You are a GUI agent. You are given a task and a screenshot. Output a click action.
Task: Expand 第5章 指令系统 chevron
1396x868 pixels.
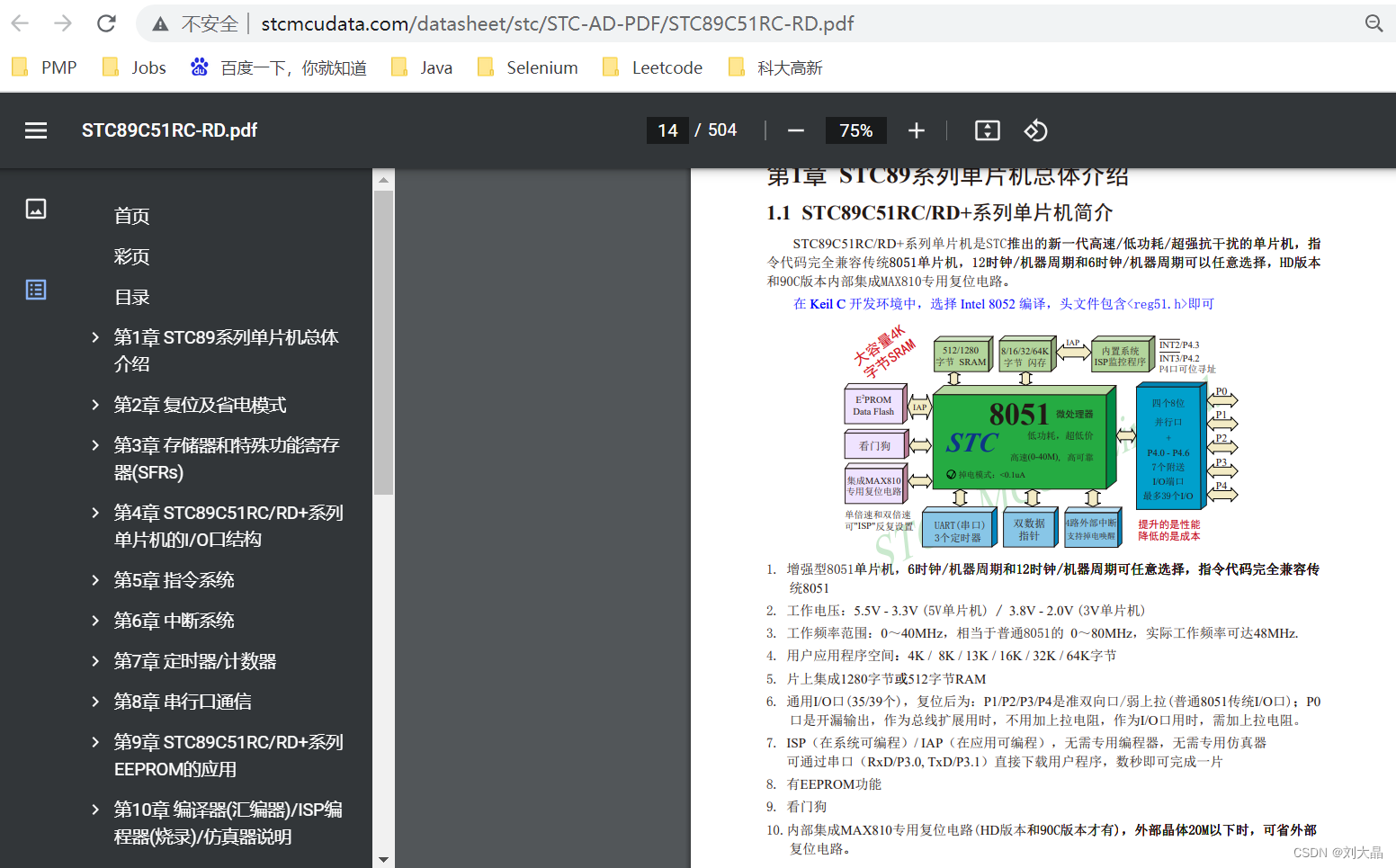[95, 580]
